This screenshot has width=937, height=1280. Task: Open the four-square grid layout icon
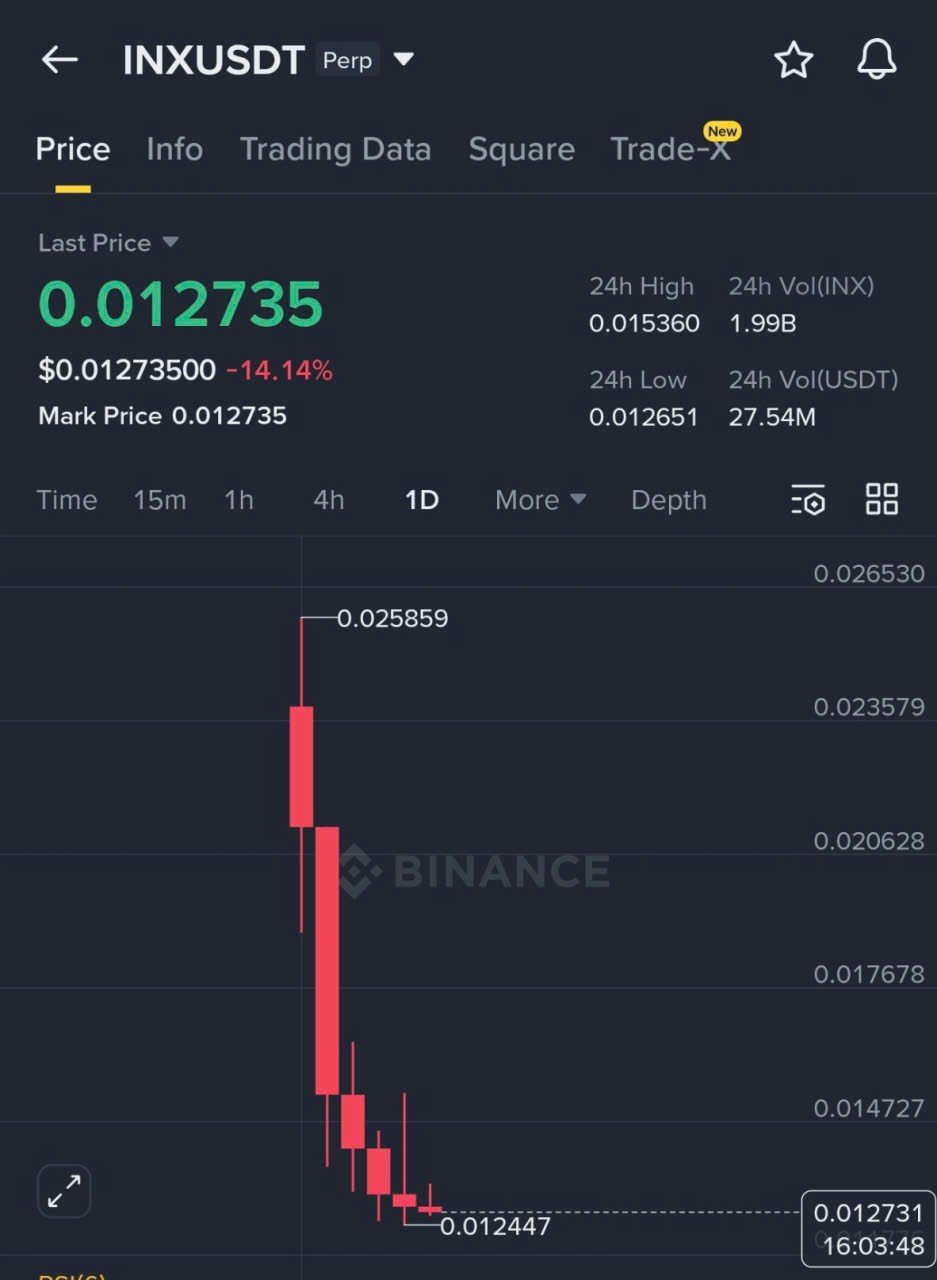tap(882, 499)
